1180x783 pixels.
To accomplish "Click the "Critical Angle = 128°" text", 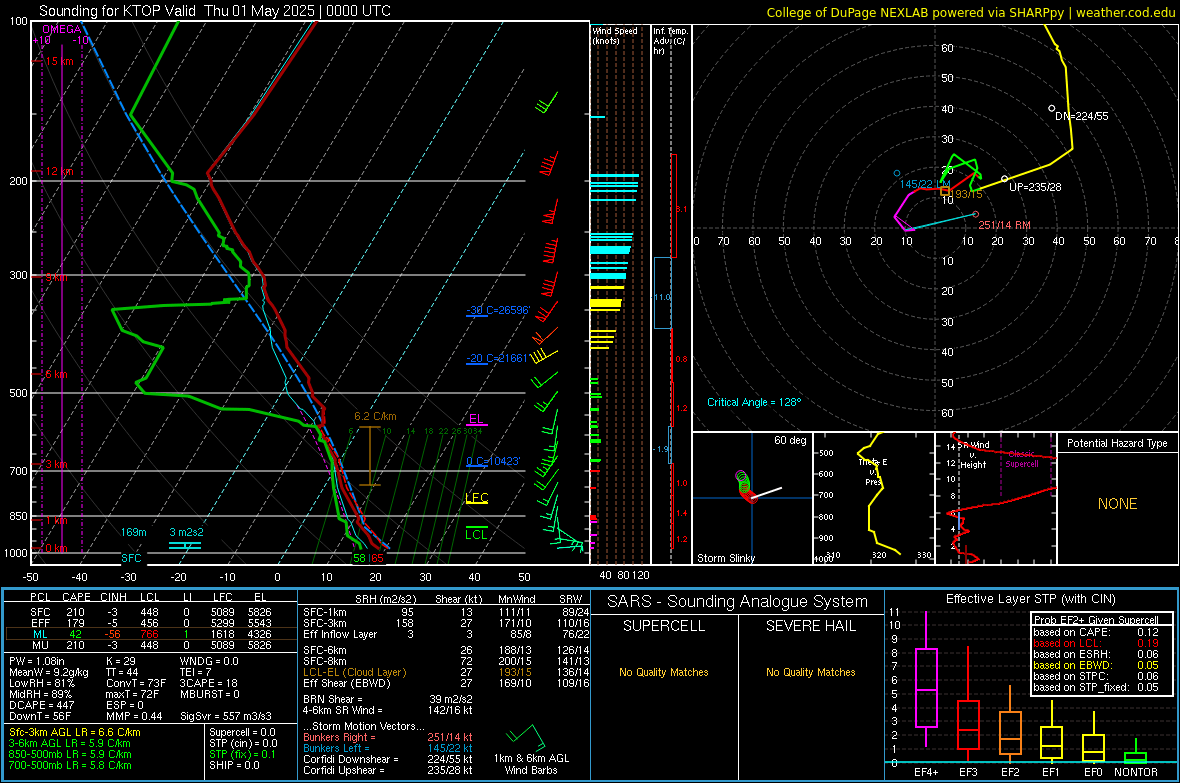I will click(754, 403).
